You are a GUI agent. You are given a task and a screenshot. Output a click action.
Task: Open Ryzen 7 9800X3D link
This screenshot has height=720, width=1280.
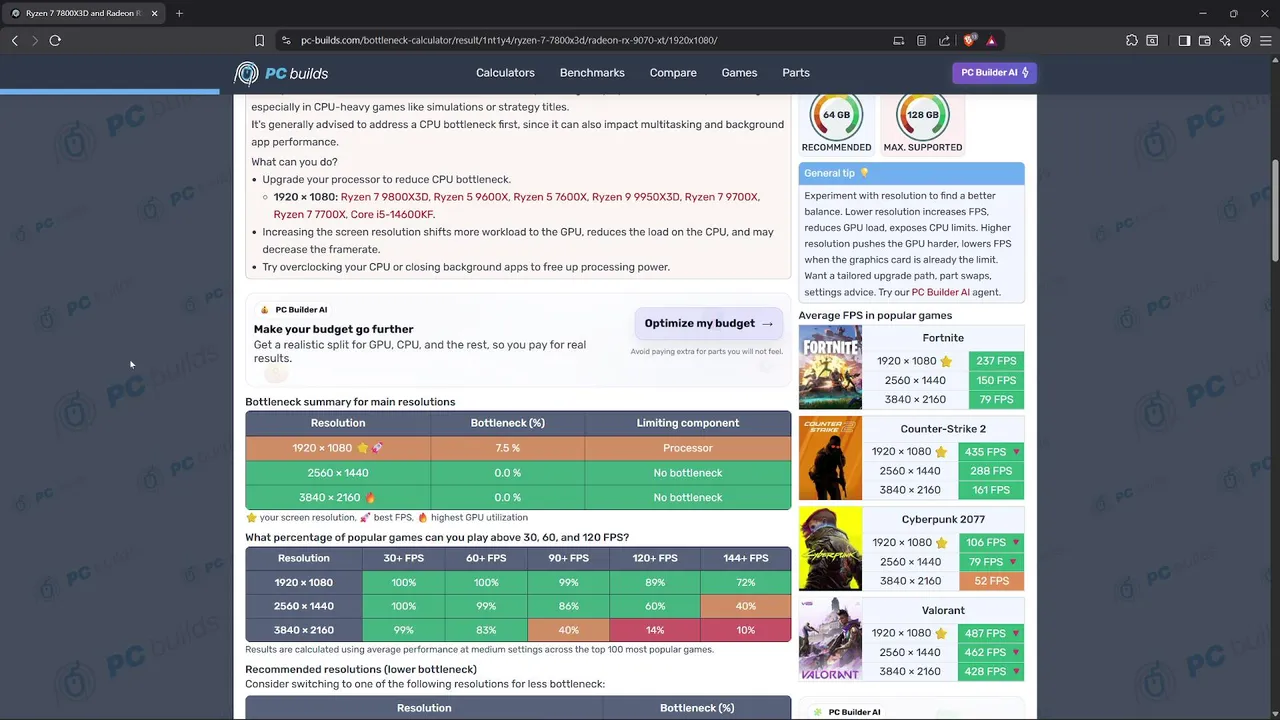pyautogui.click(x=384, y=197)
